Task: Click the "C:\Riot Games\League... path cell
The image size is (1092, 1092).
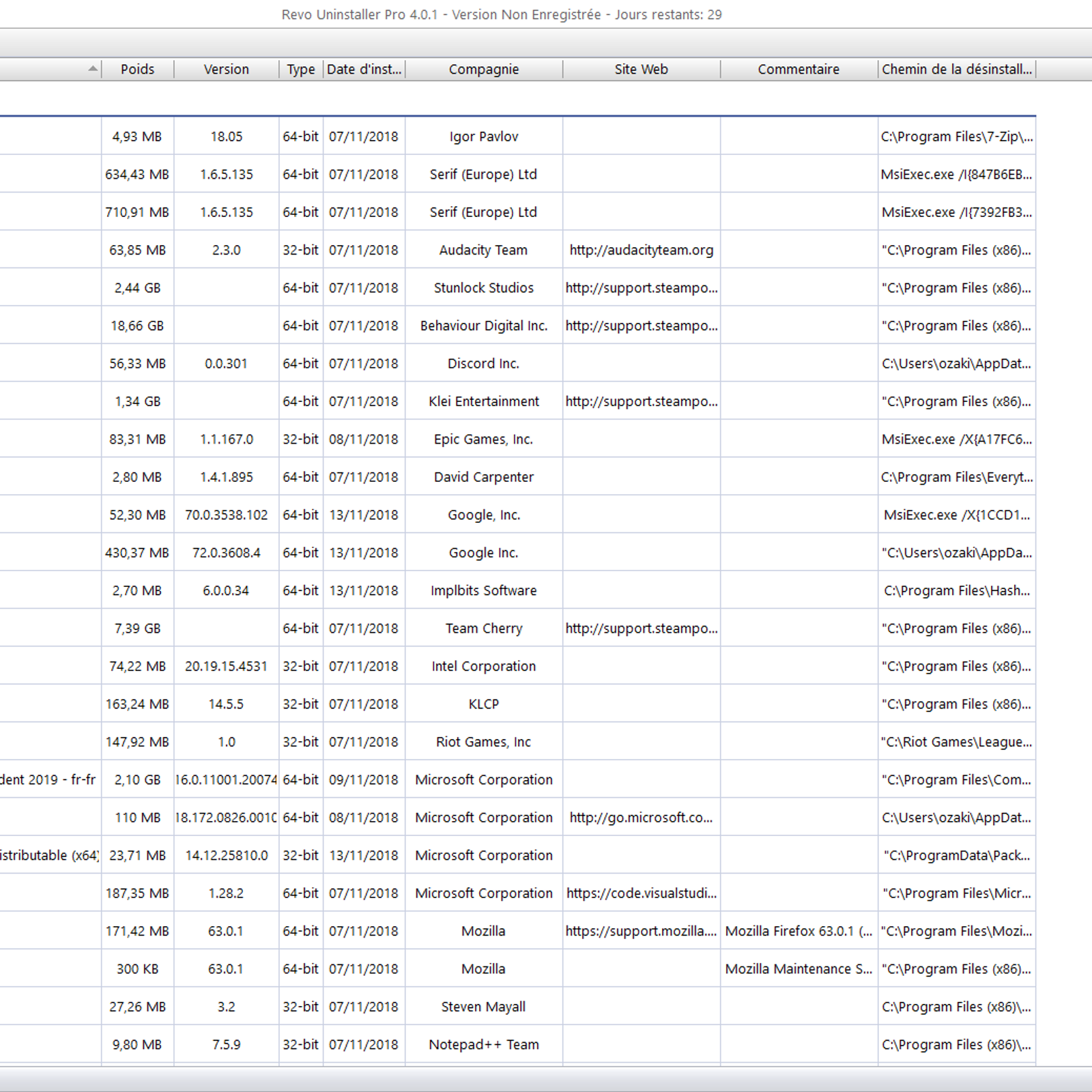Action: click(x=957, y=742)
